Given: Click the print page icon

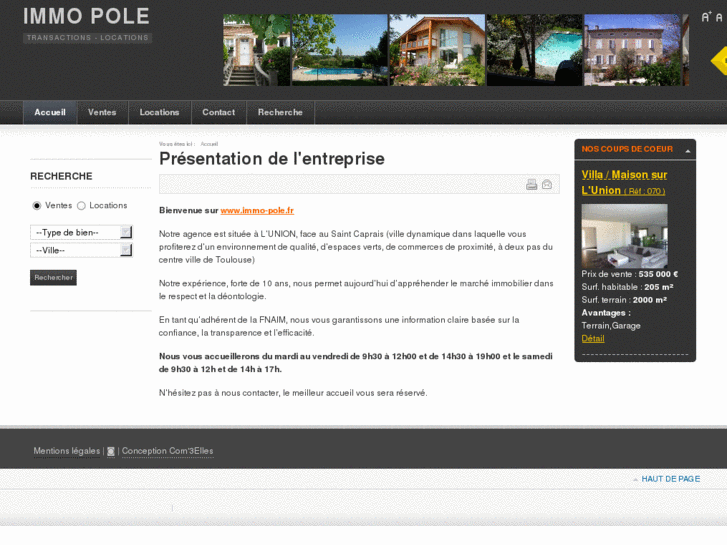Looking at the screenshot, I should 532,184.
